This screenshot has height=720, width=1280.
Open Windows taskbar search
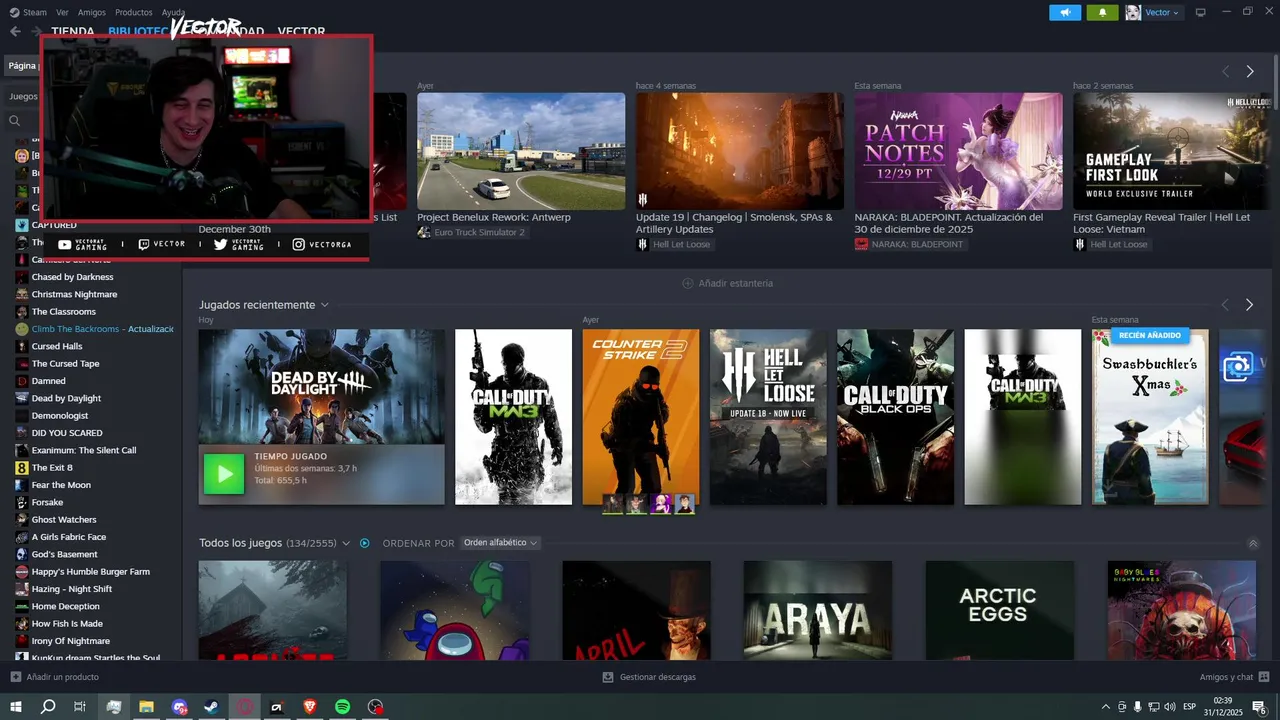(48, 707)
